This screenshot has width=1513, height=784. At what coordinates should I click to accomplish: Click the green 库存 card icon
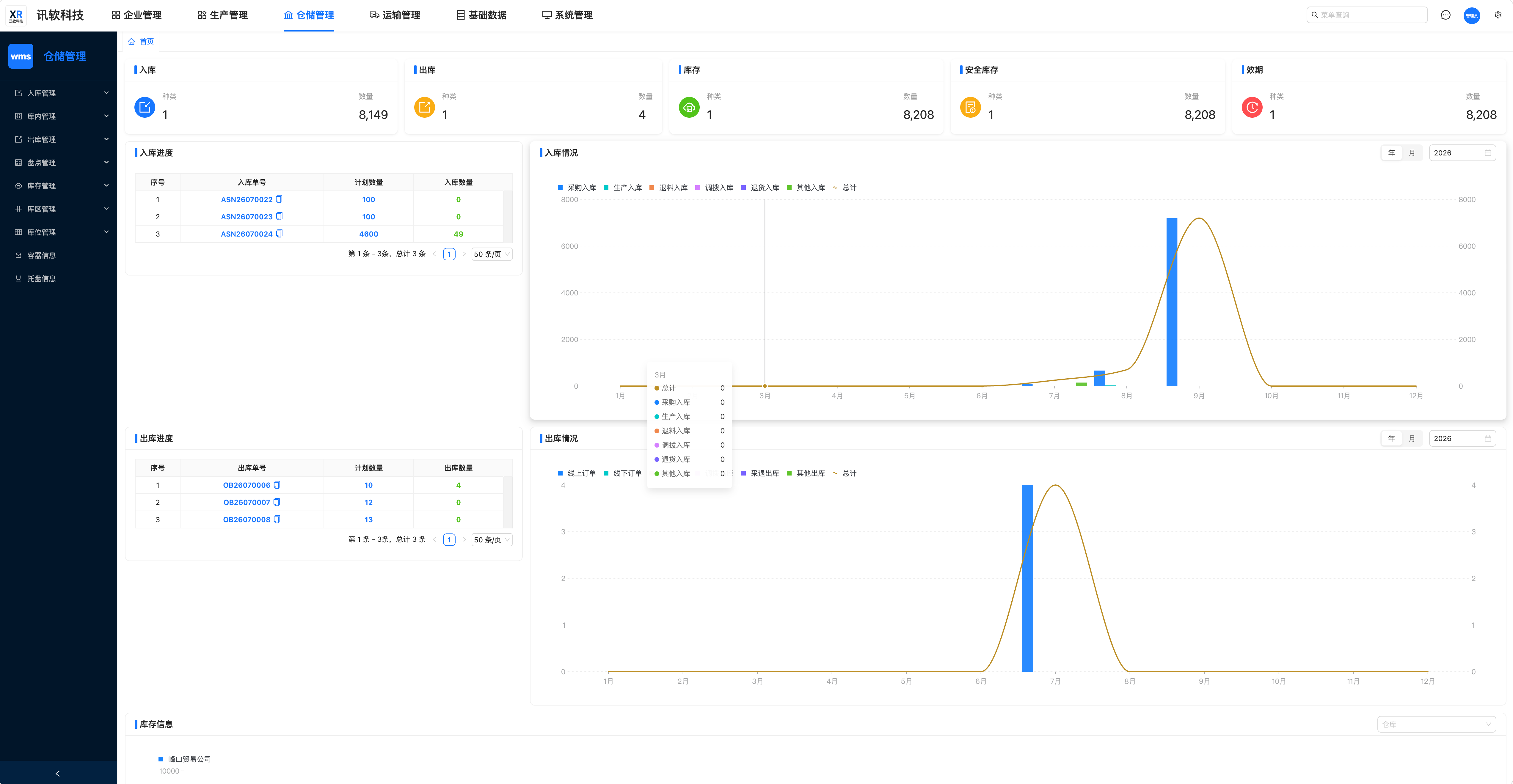click(689, 107)
